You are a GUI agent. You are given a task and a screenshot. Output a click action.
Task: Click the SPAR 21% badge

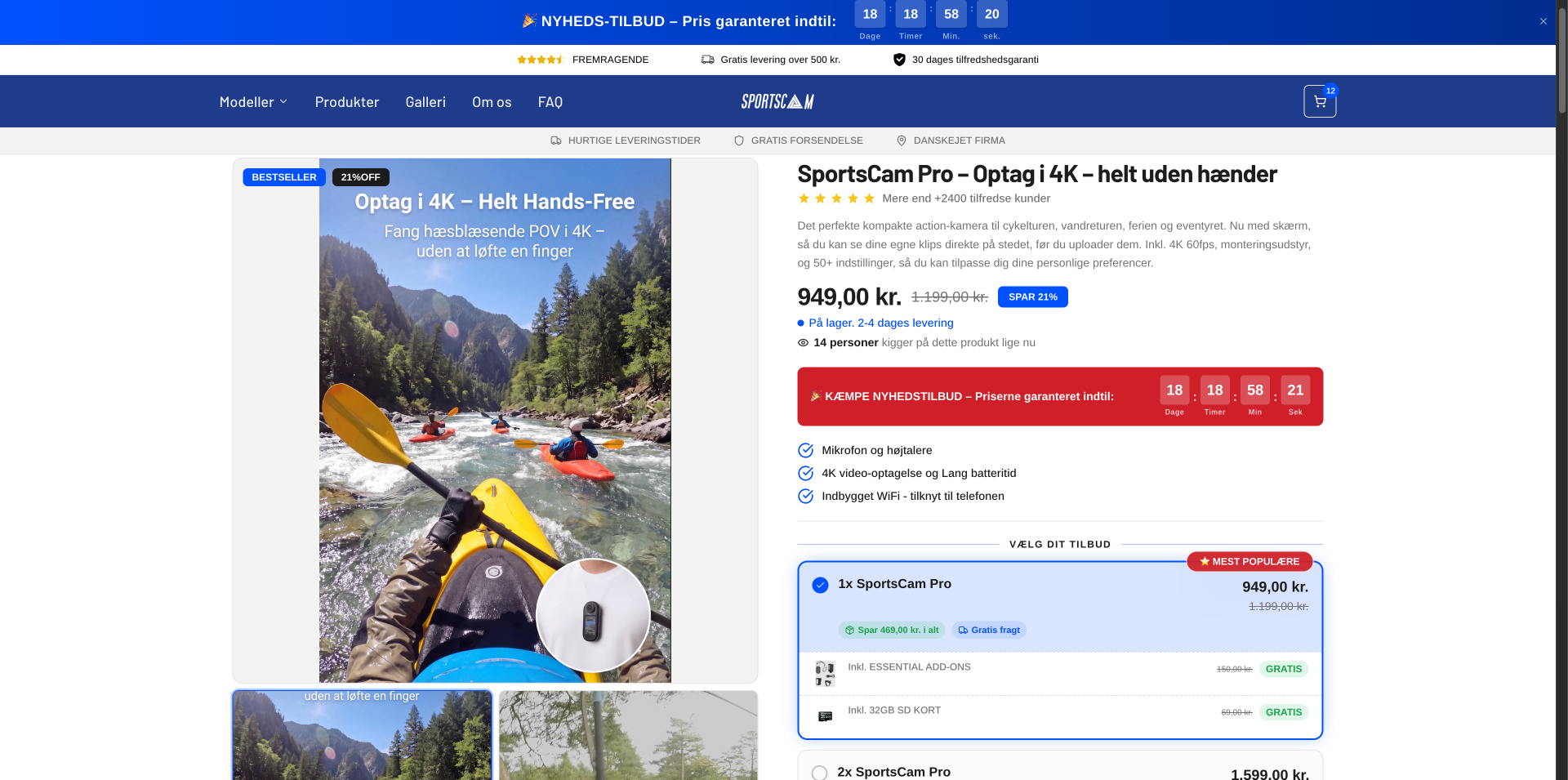tap(1032, 297)
